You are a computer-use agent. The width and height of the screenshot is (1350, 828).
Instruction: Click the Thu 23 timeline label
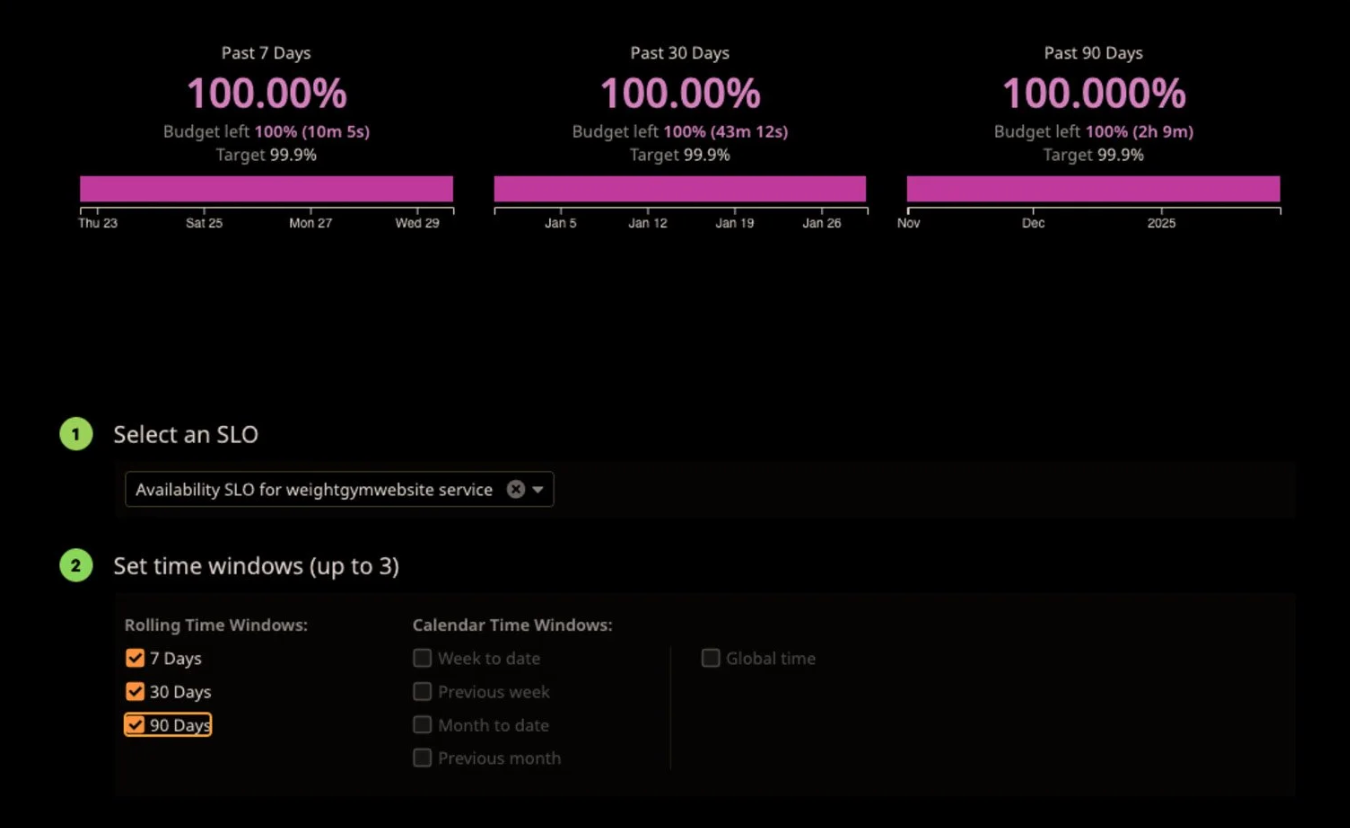pos(98,223)
